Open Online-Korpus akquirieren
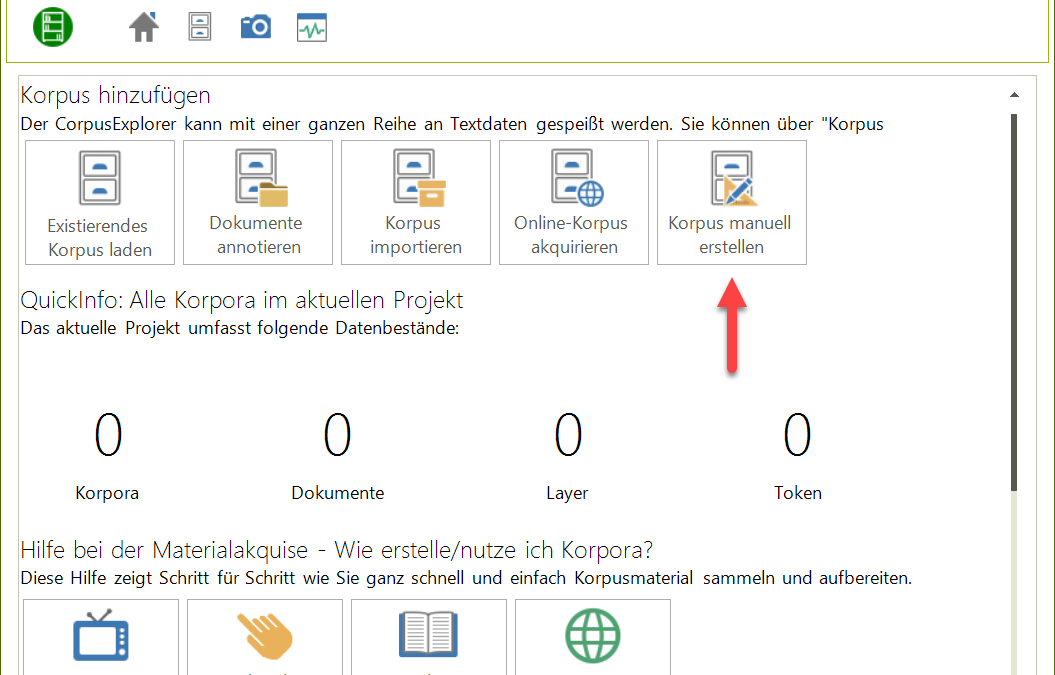Screen dimensions: 1055x675 [574, 202]
